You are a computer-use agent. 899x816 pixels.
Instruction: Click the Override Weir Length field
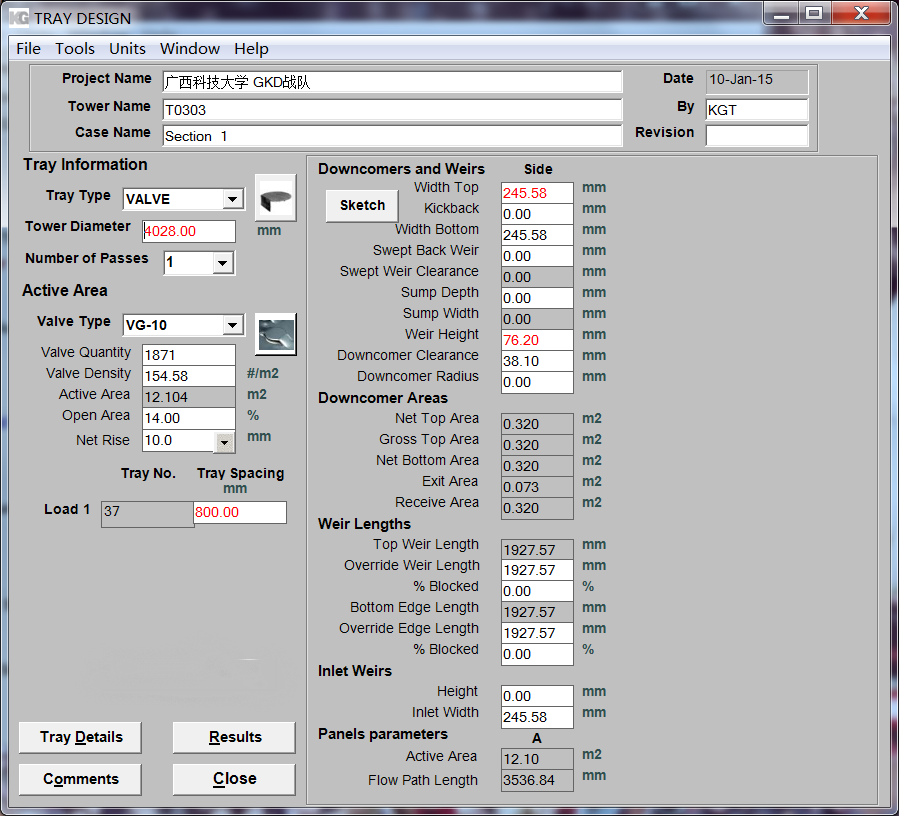pos(537,571)
